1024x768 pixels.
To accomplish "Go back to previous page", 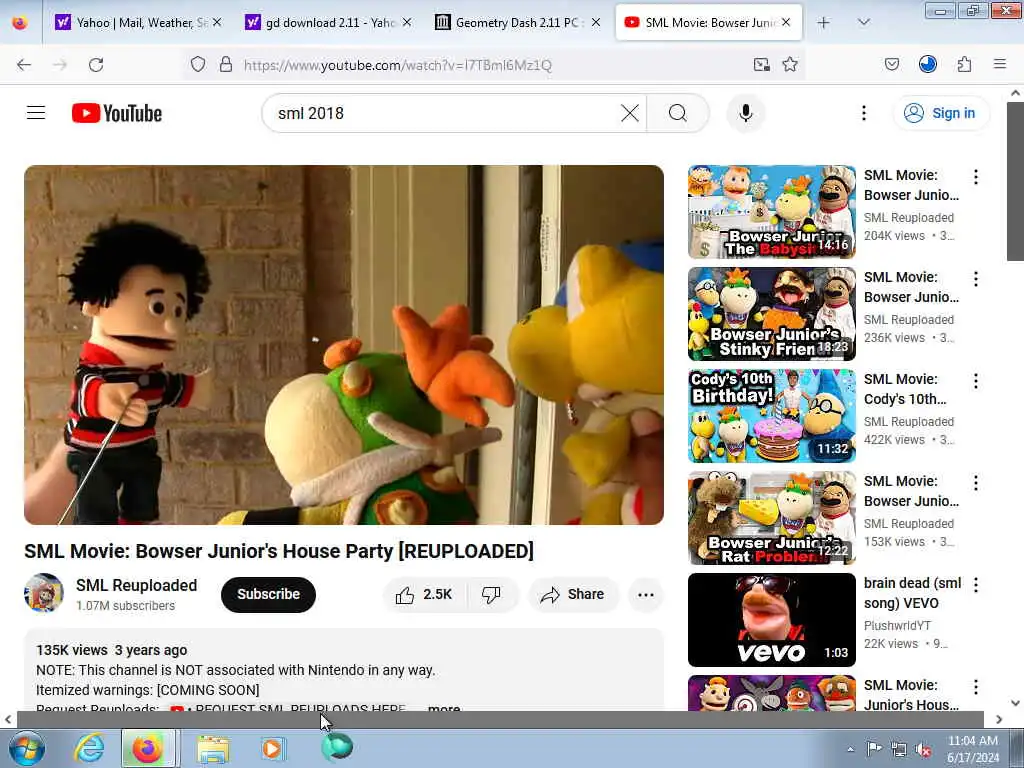I will coord(24,65).
